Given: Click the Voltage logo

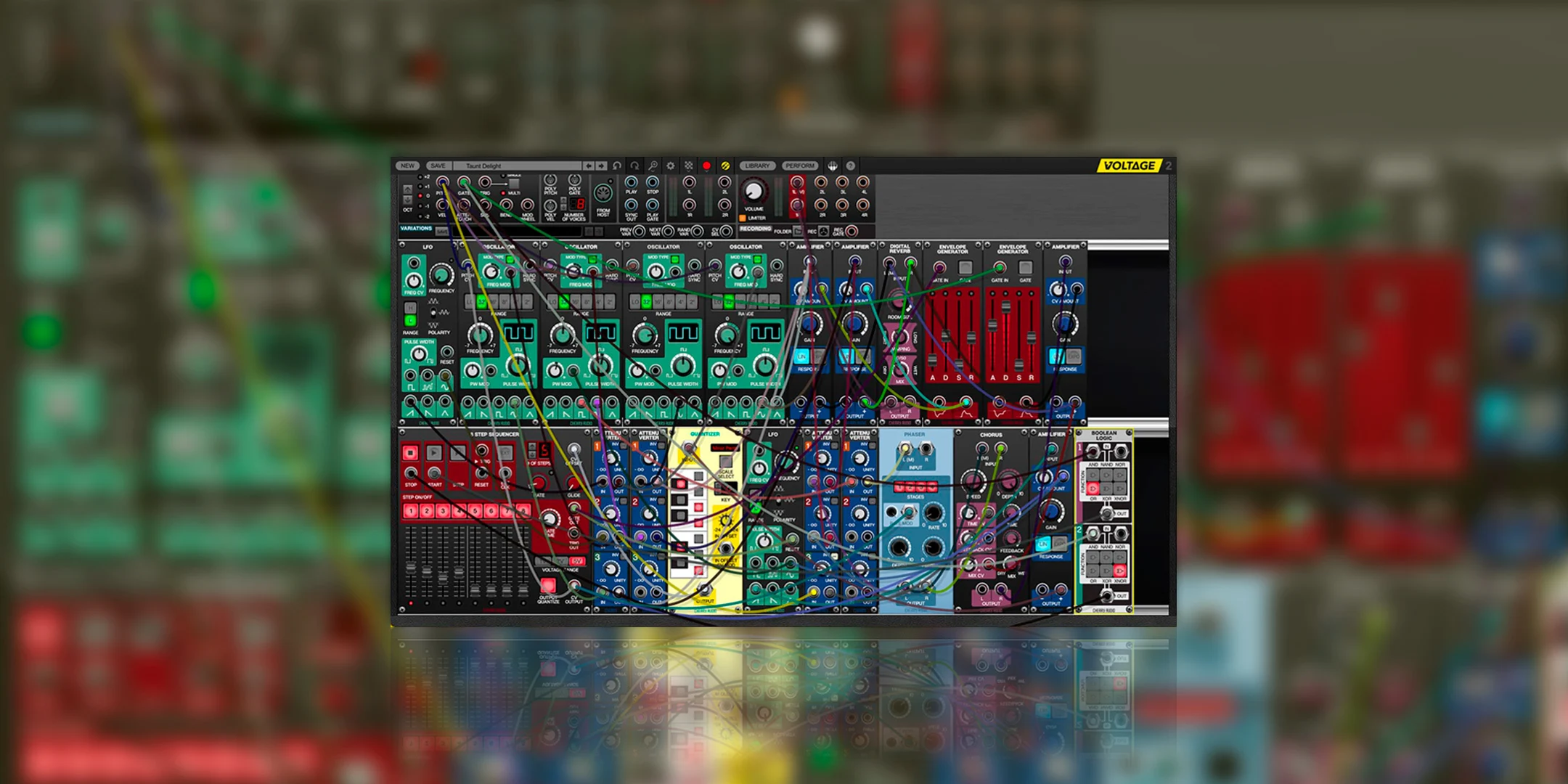Looking at the screenshot, I should coord(1130,166).
